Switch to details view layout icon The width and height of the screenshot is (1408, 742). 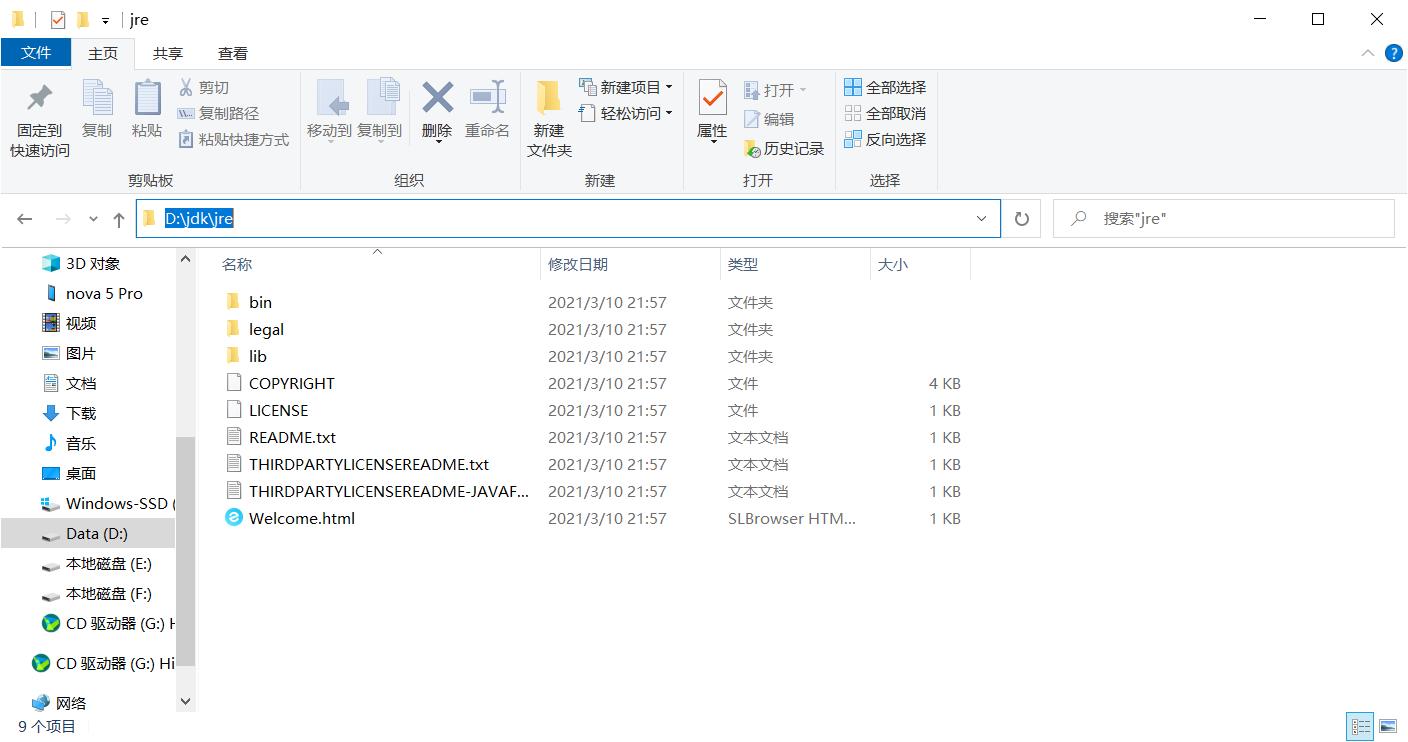pos(1361,726)
